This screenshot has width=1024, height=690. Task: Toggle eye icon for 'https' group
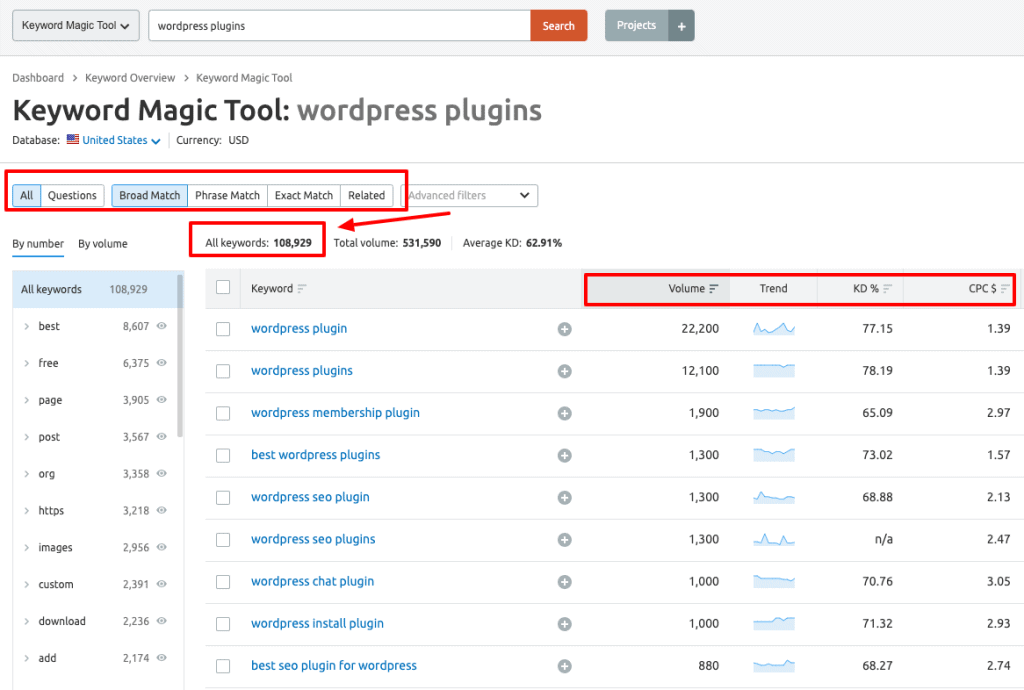161,510
